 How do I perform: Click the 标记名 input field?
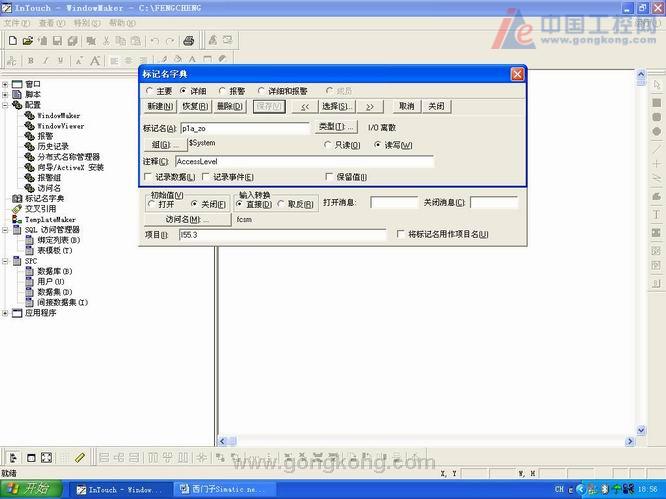(245, 128)
